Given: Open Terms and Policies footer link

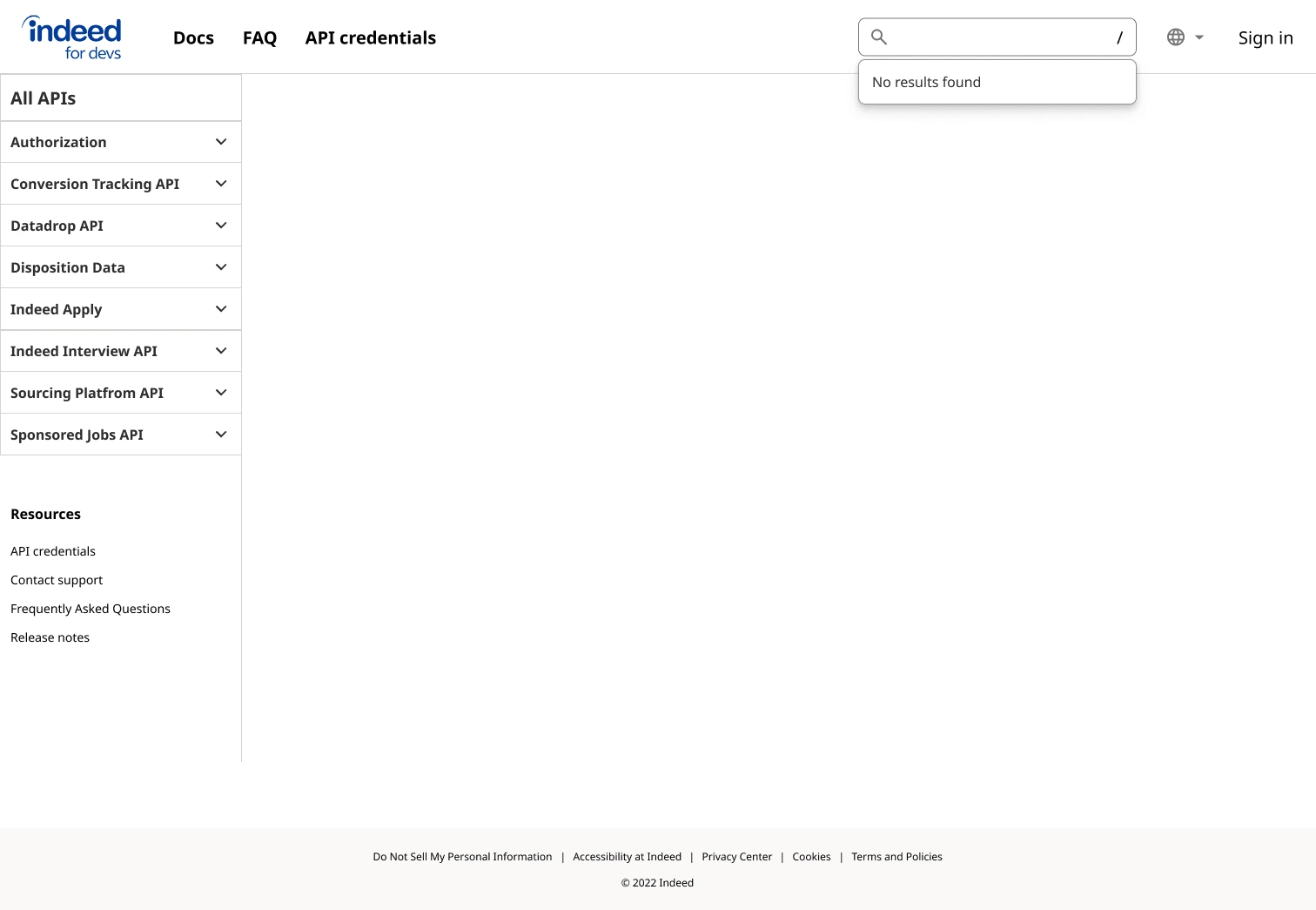Looking at the screenshot, I should coord(896,857).
